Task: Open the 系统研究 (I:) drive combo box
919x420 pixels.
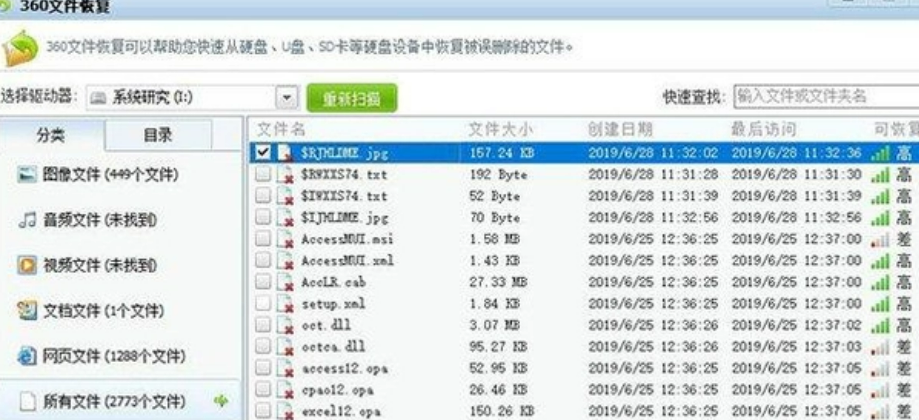Action: click(x=192, y=98)
